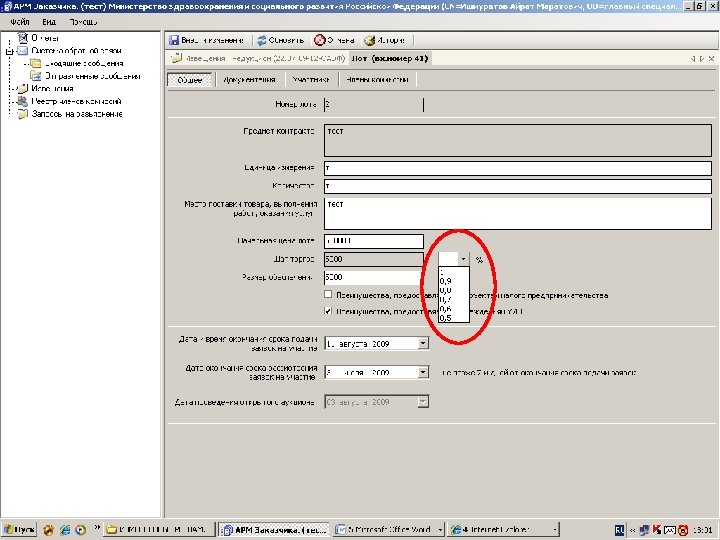Switch to the Общее tab
Screen dimensions: 720x540
click(190, 80)
